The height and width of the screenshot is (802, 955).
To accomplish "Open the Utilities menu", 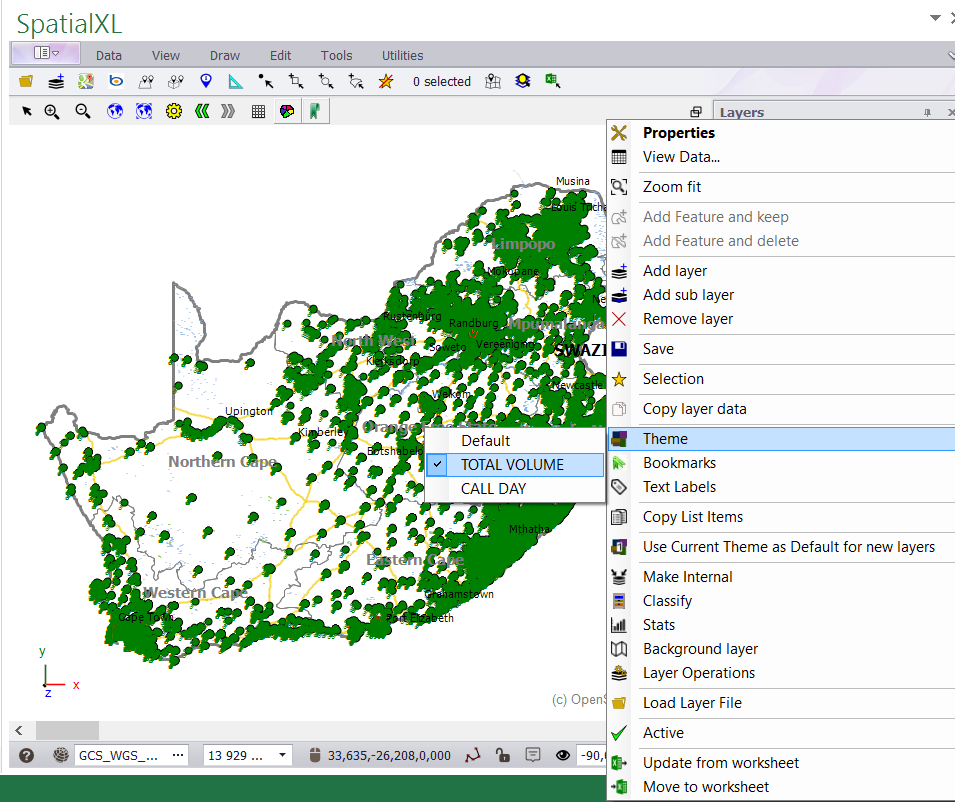I will tap(402, 56).
